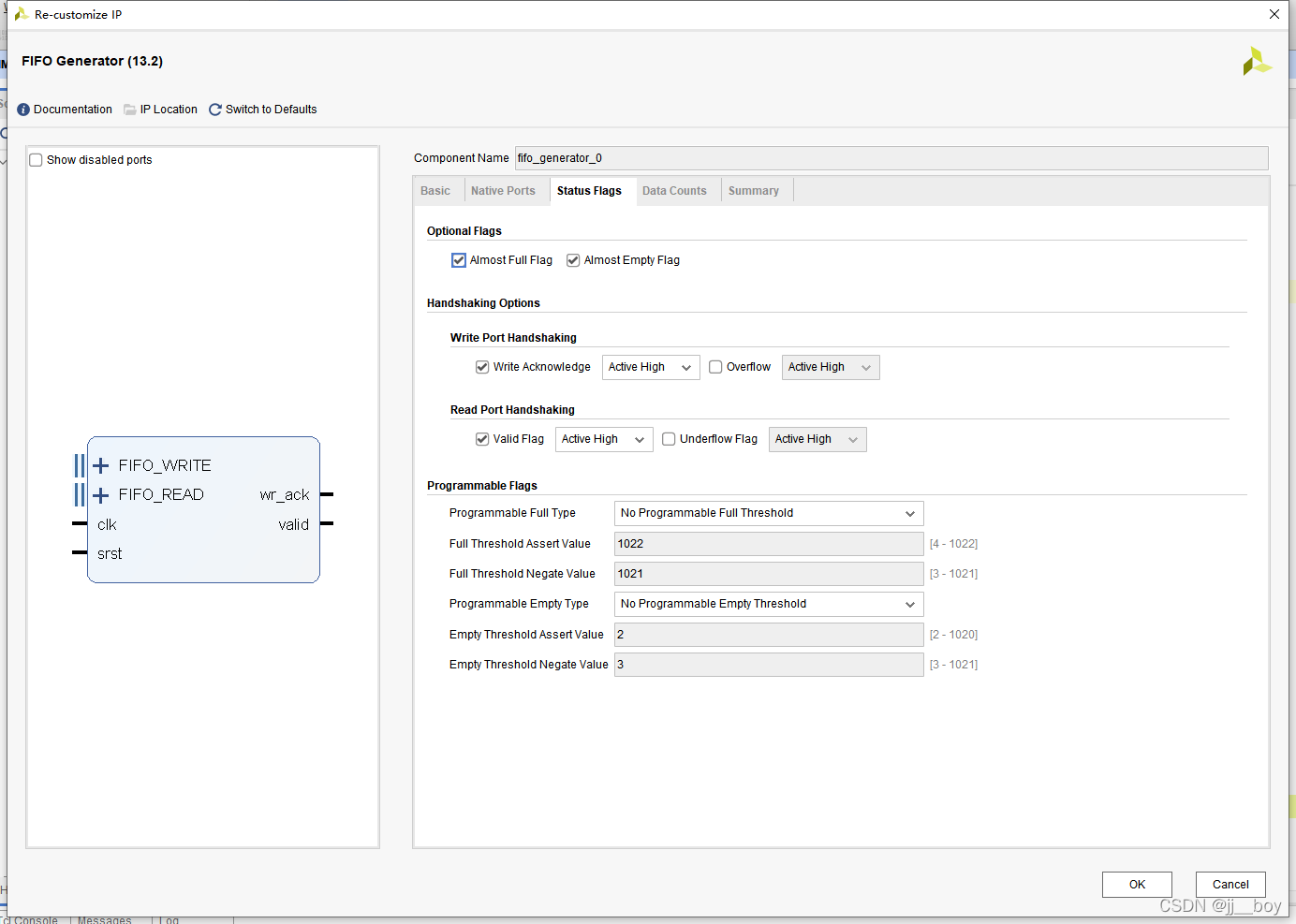Click the Xilinx logo icon
The image size is (1296, 924).
1257,62
